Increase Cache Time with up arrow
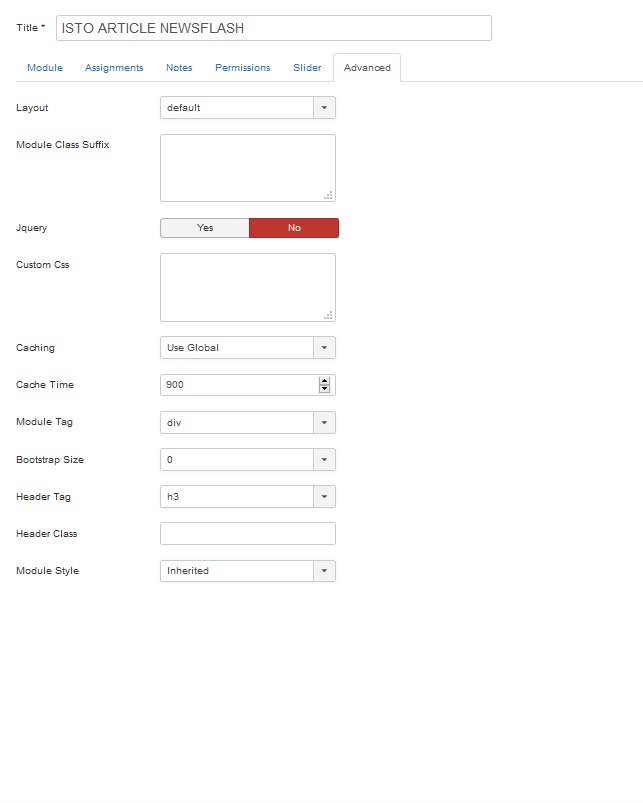Viewport: 643px width, 803px height. click(324, 381)
